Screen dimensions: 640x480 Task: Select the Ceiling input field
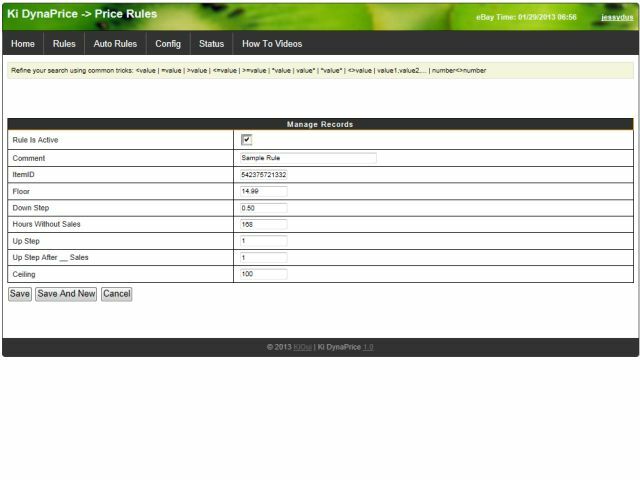pos(264,274)
